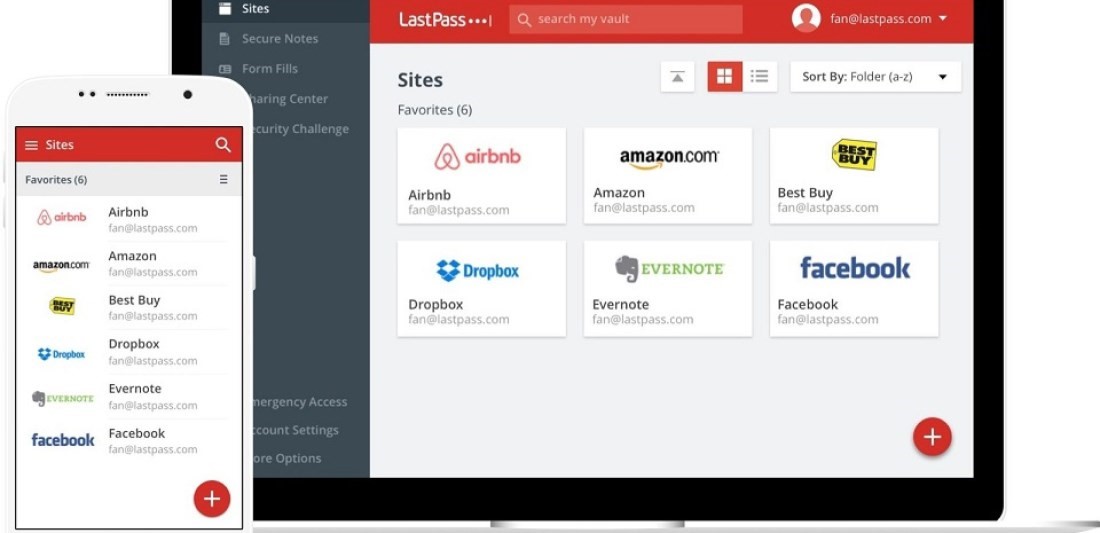
Task: Select the Dropbox entry text on phone
Action: [153, 351]
